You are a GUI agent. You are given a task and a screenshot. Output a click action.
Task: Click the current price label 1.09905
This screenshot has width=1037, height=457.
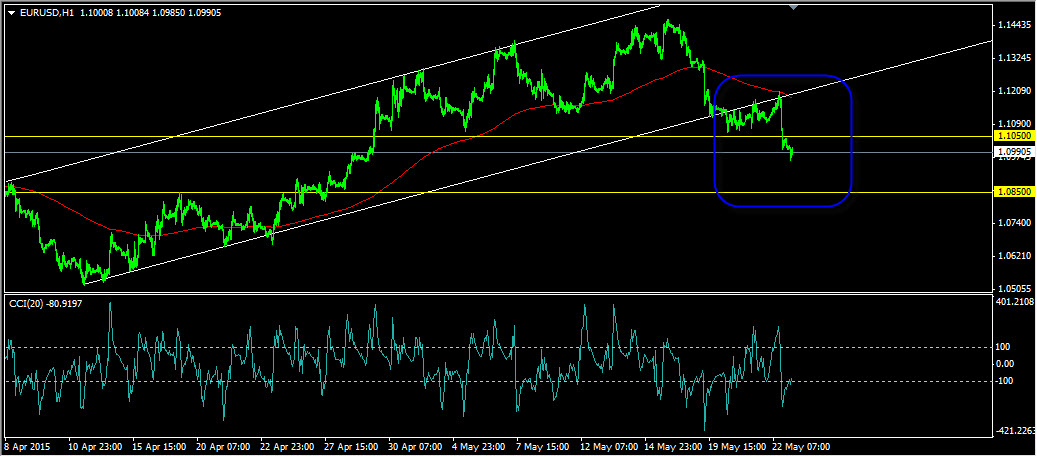(x=1015, y=152)
